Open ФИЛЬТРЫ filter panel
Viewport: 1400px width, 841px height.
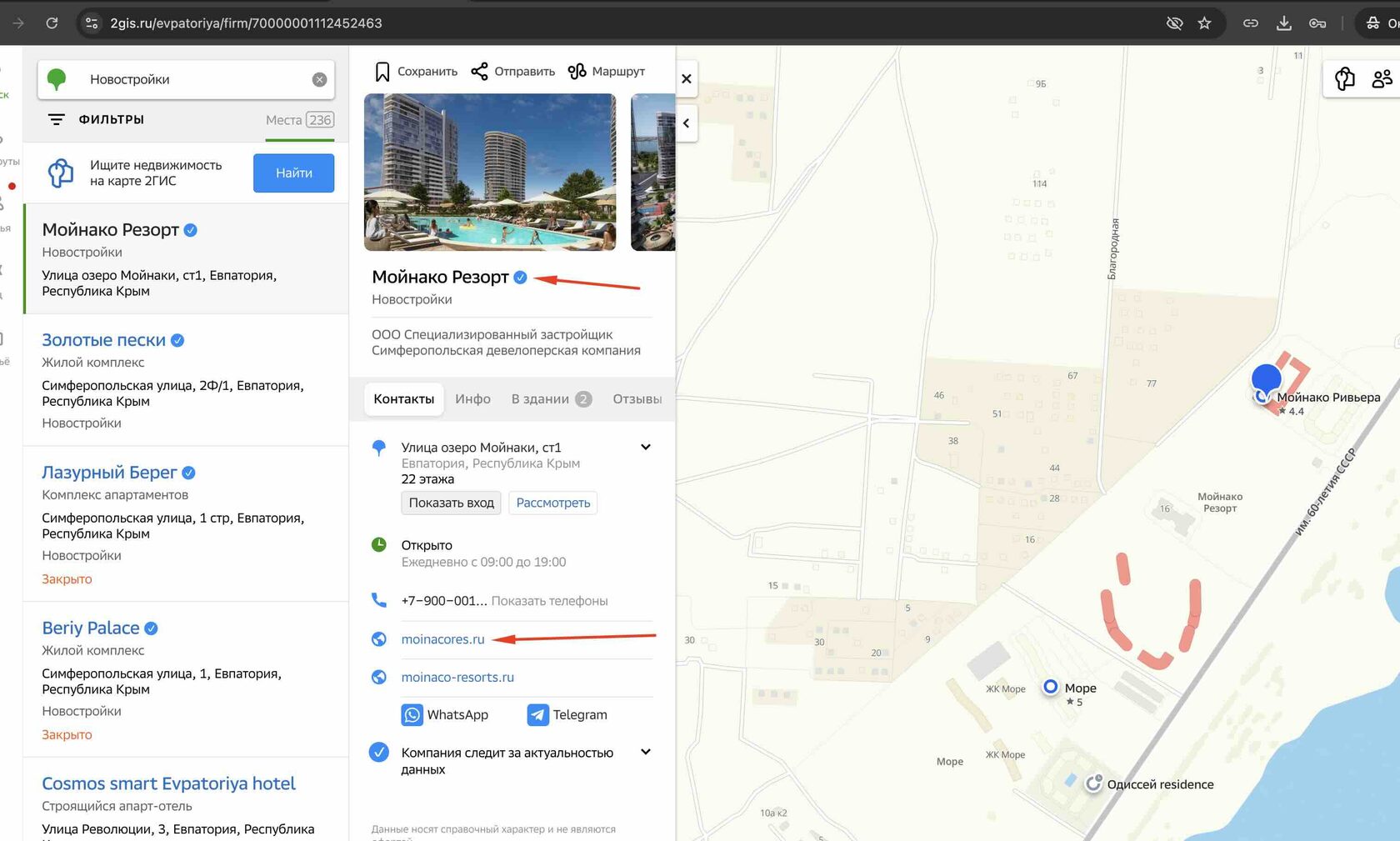pos(96,119)
